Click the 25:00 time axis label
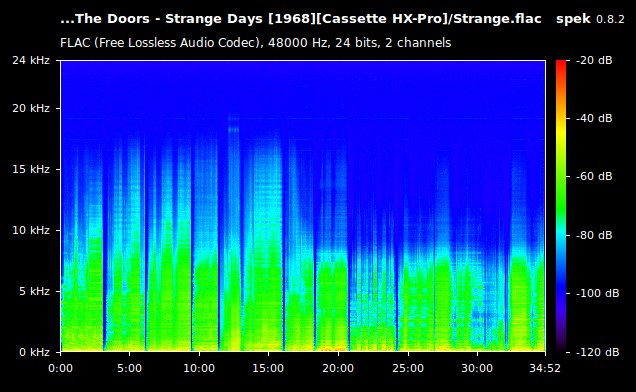This screenshot has height=392, width=636. click(x=408, y=368)
